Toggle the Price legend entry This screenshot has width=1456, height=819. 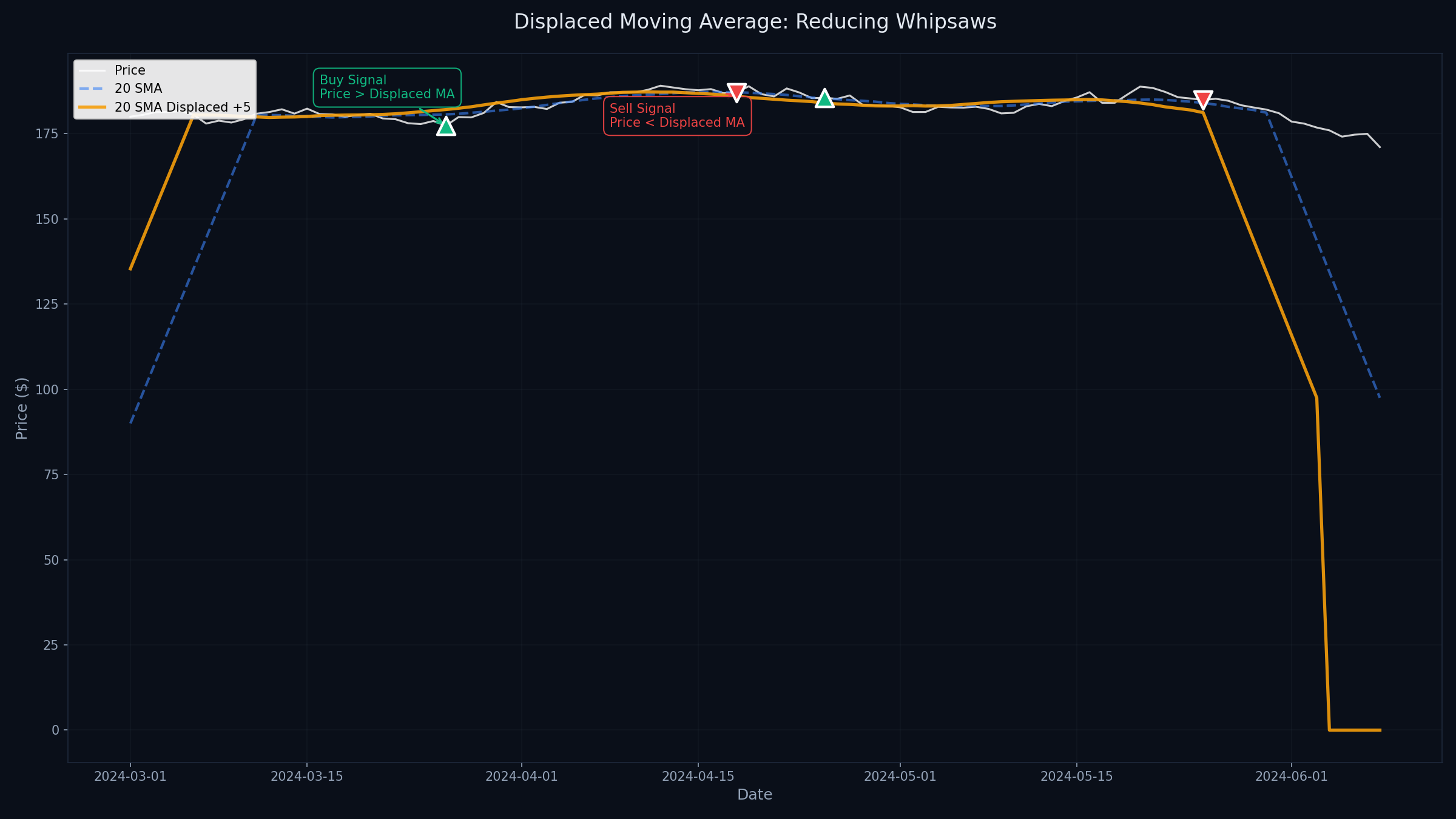click(x=129, y=70)
